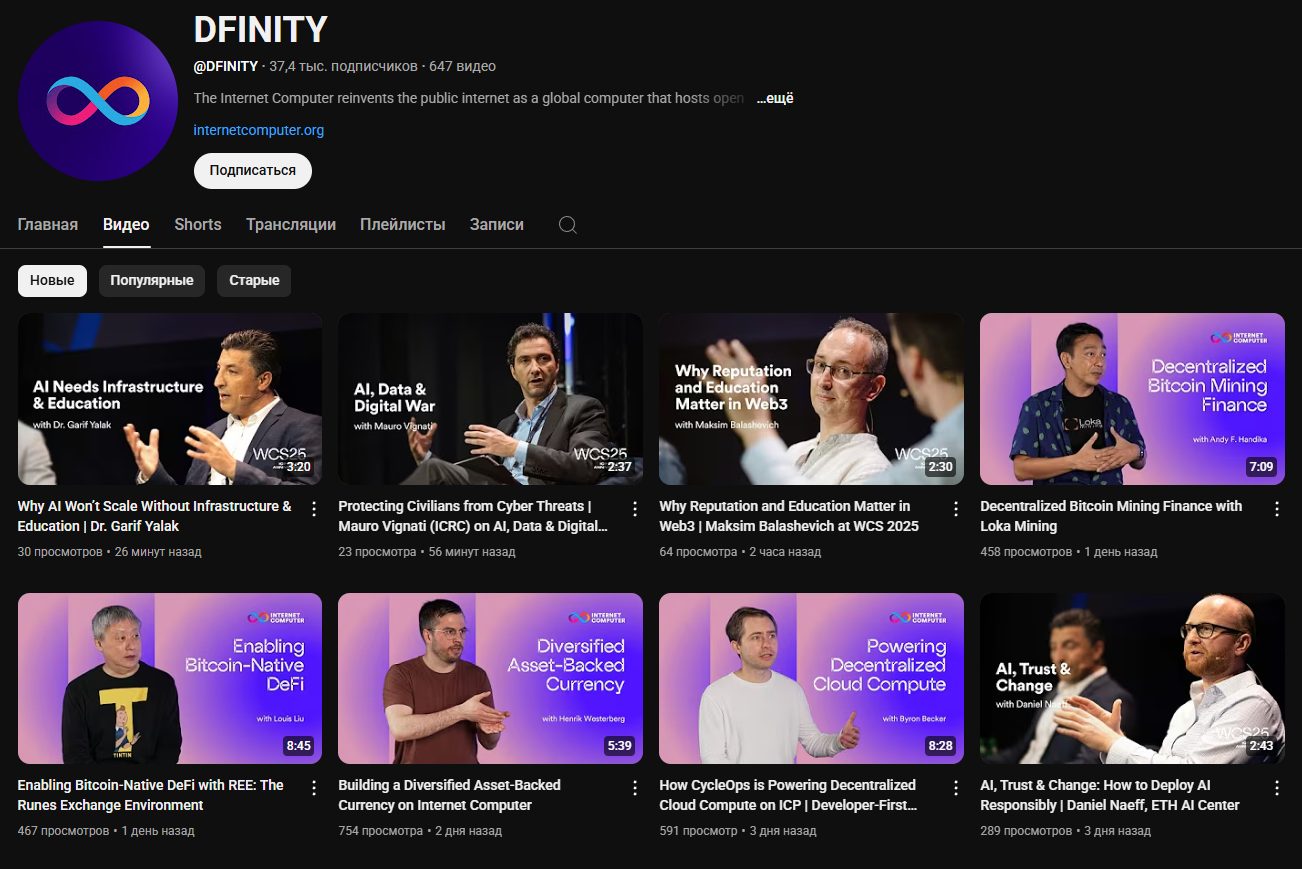1302x869 pixels.
Task: Click '458 просмотров • 1 день назад' text
Action: [1069, 552]
